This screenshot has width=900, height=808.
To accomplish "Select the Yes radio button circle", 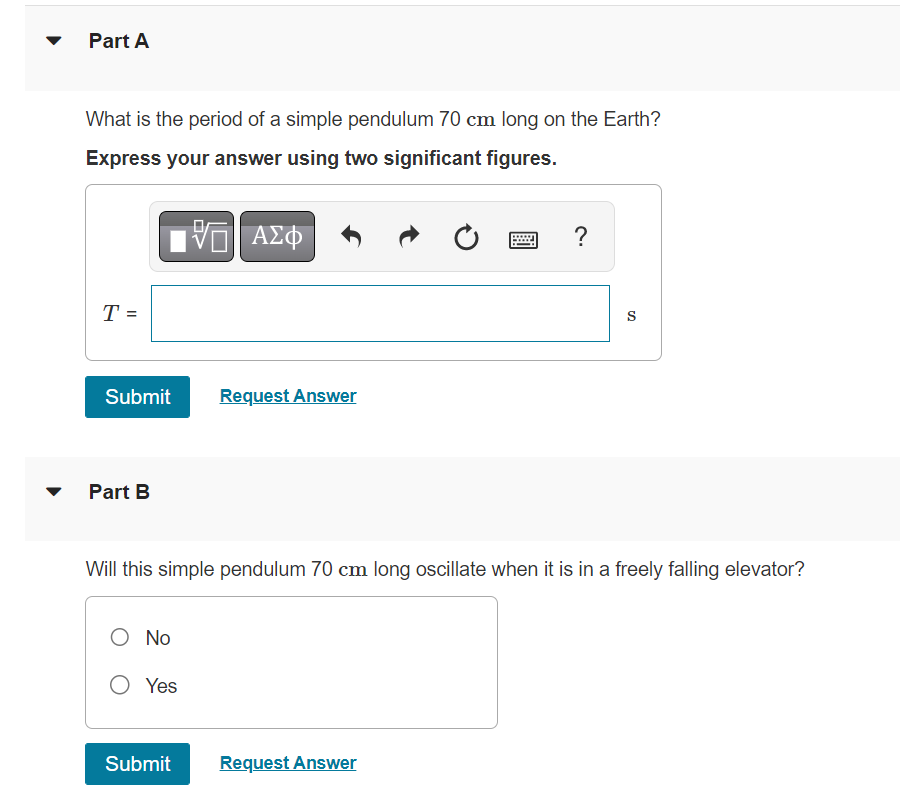I will click(x=120, y=685).
